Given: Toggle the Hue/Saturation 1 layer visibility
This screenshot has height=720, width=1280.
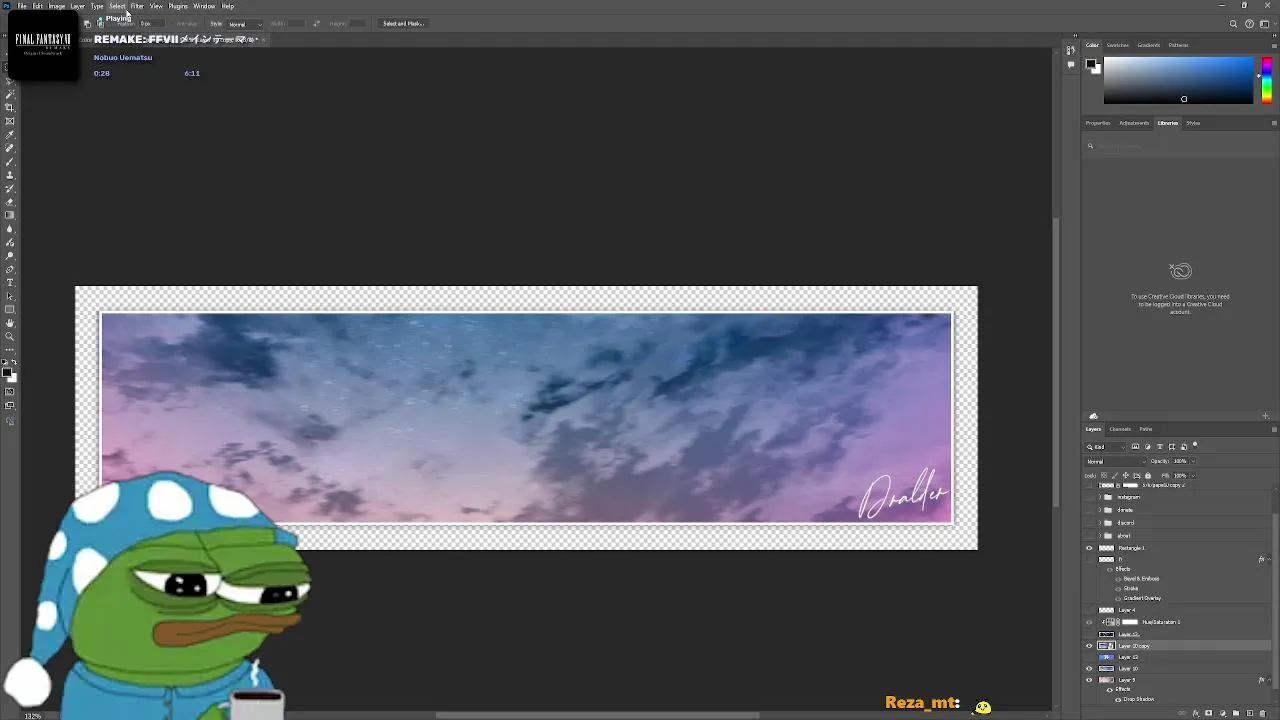Looking at the screenshot, I should [x=1089, y=622].
